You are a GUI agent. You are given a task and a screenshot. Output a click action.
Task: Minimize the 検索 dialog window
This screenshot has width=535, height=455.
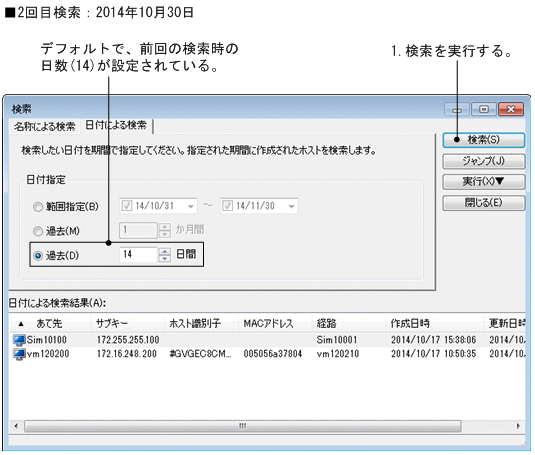457,109
